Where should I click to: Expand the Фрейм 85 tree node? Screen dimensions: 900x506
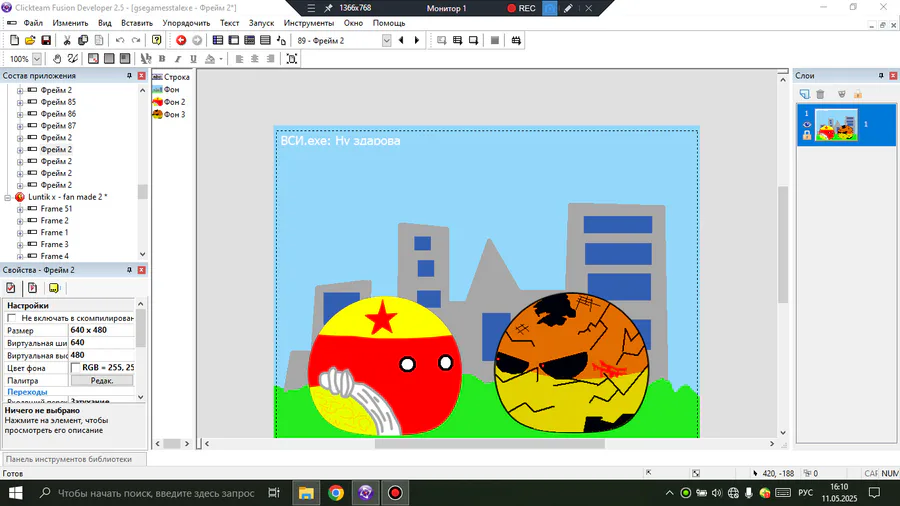pyautogui.click(x=20, y=103)
